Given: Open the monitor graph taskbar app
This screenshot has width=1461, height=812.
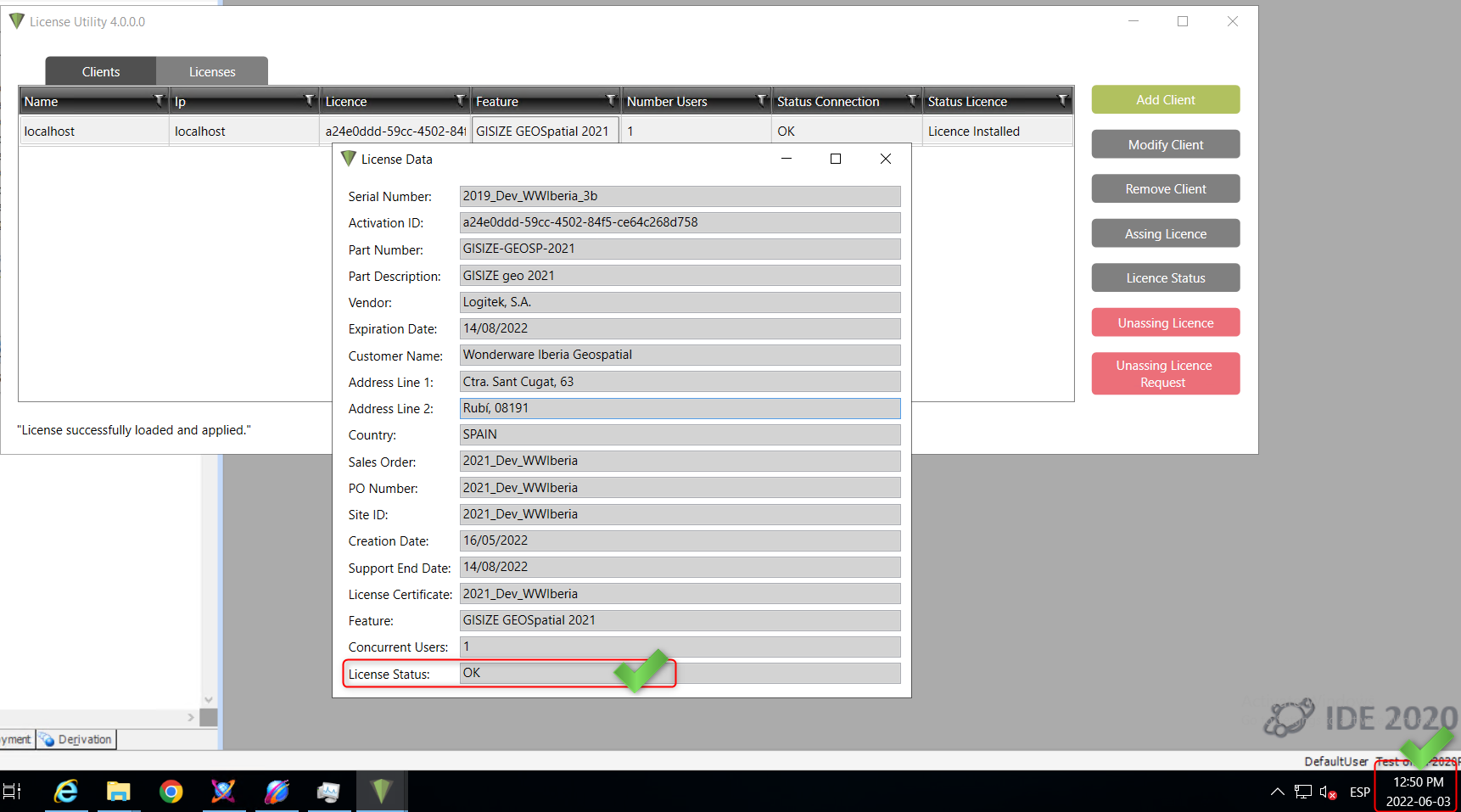Looking at the screenshot, I should click(x=328, y=792).
